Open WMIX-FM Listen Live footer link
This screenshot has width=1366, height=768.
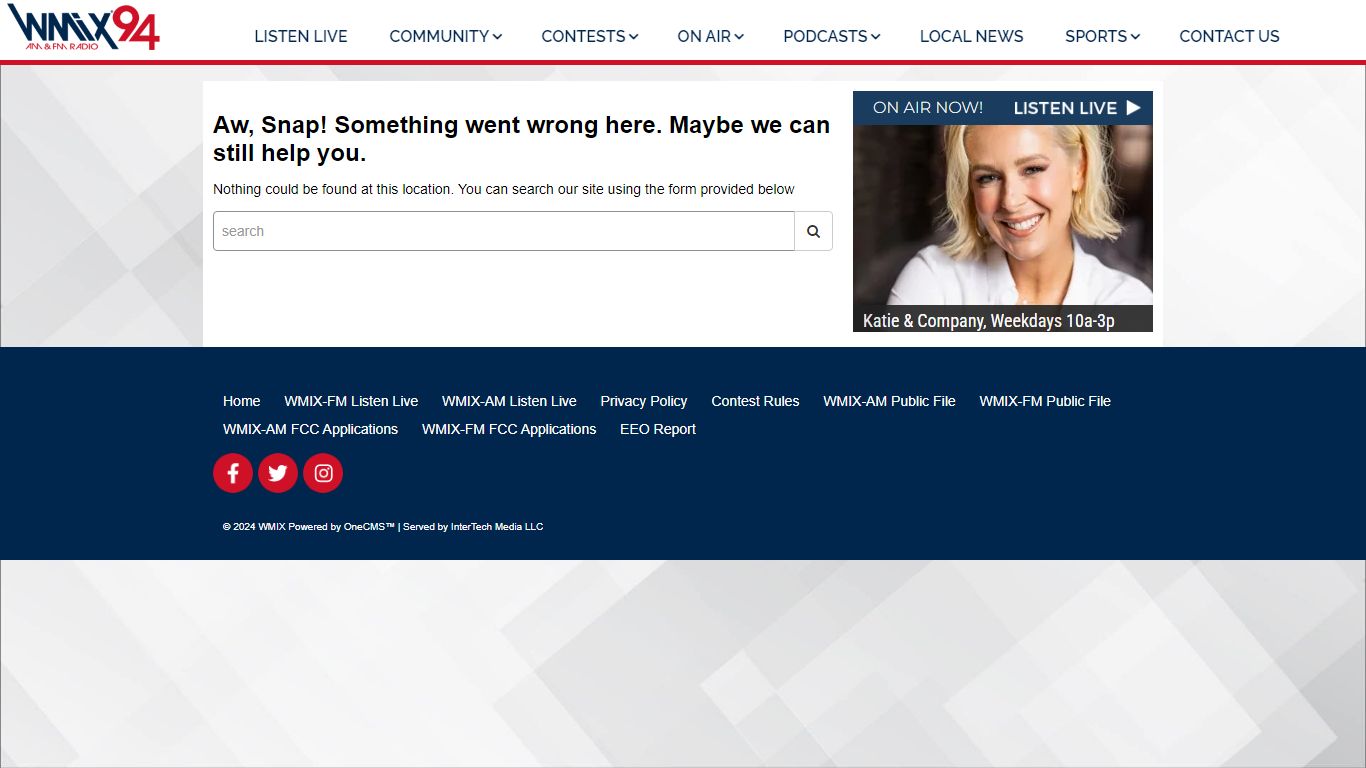(351, 401)
